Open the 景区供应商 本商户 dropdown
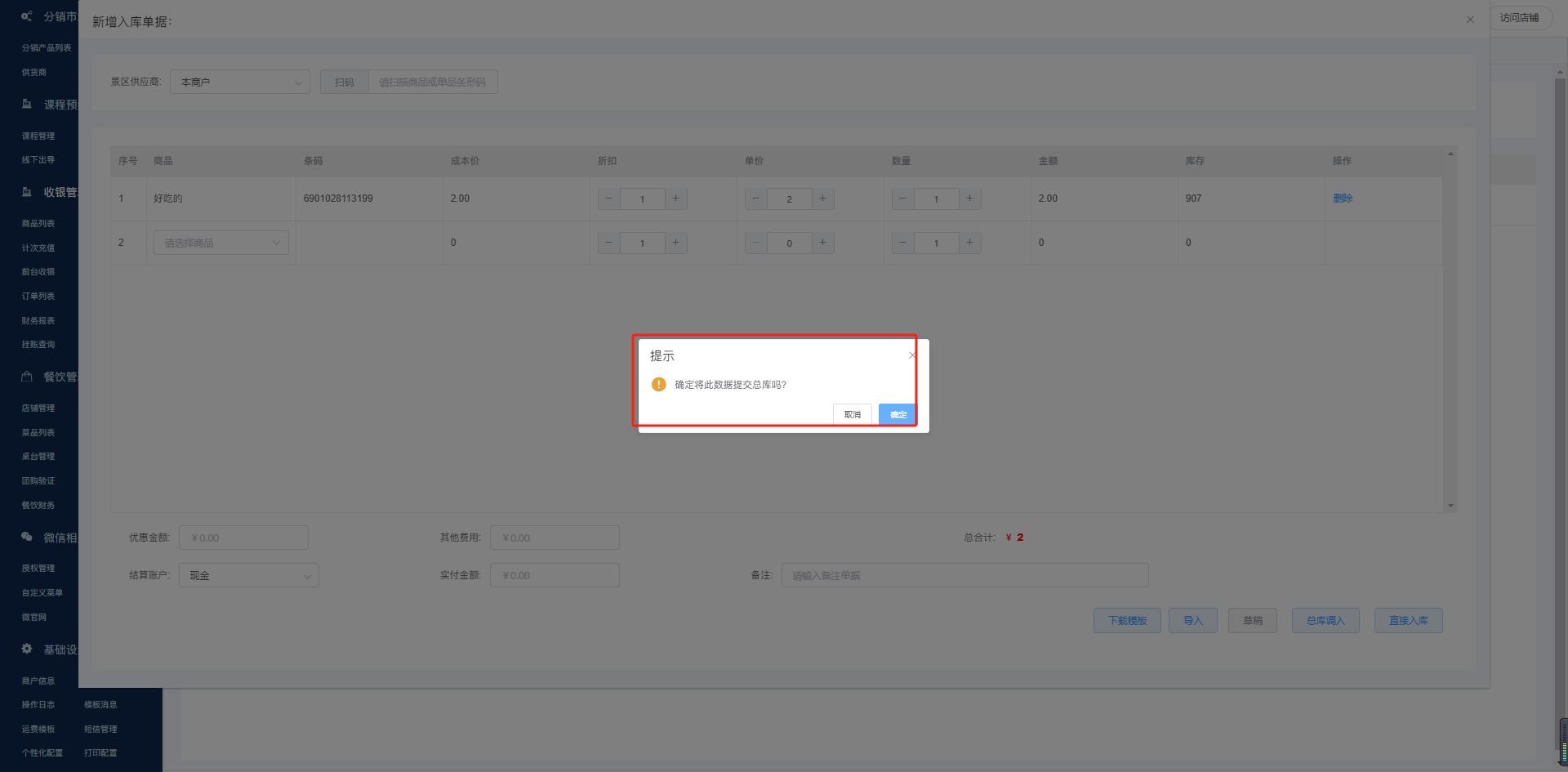Image resolution: width=1568 pixels, height=772 pixels. point(239,82)
